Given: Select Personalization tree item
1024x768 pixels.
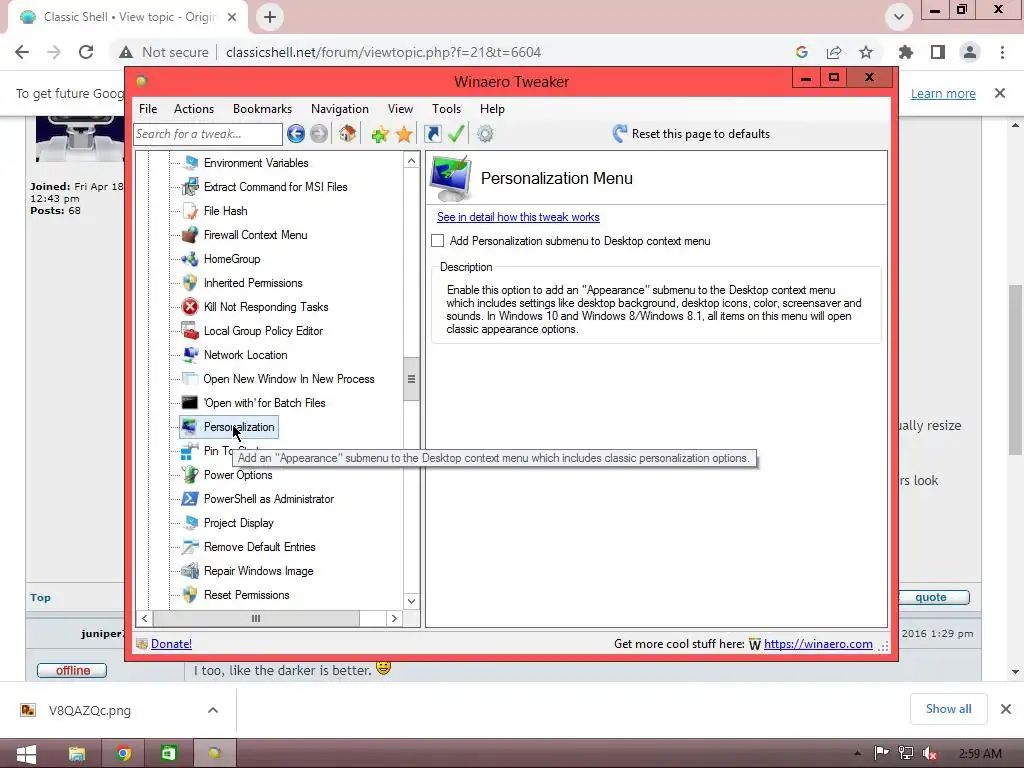Looking at the screenshot, I should tap(229, 427).
